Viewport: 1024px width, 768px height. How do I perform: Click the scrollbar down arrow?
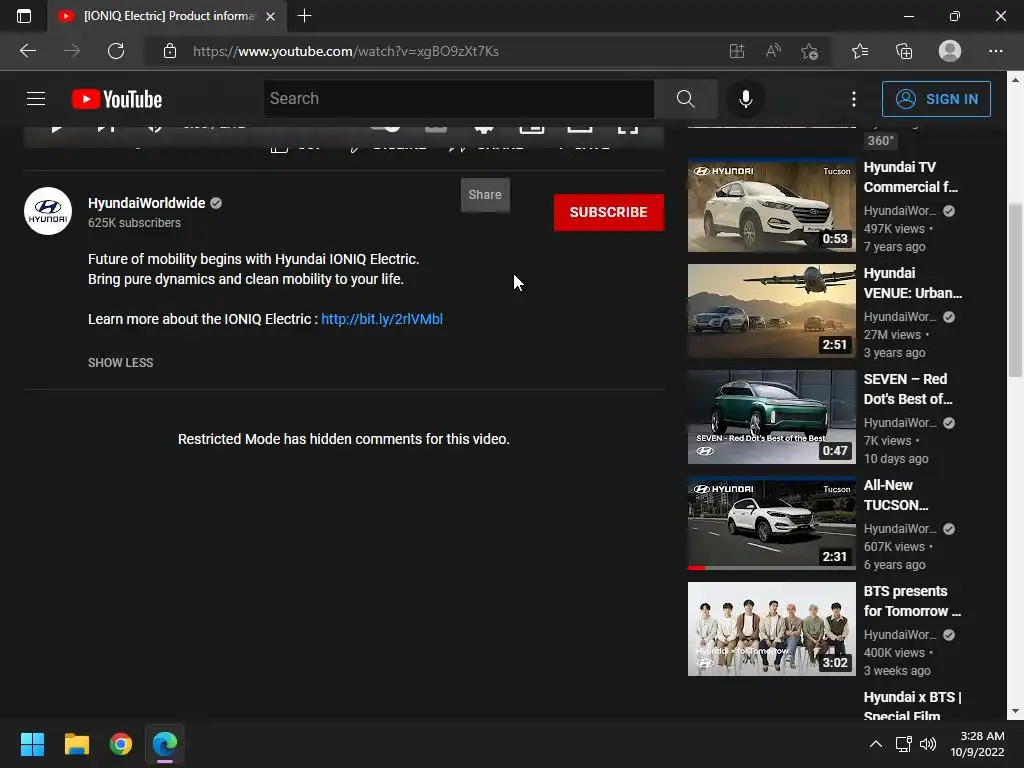(x=1015, y=711)
